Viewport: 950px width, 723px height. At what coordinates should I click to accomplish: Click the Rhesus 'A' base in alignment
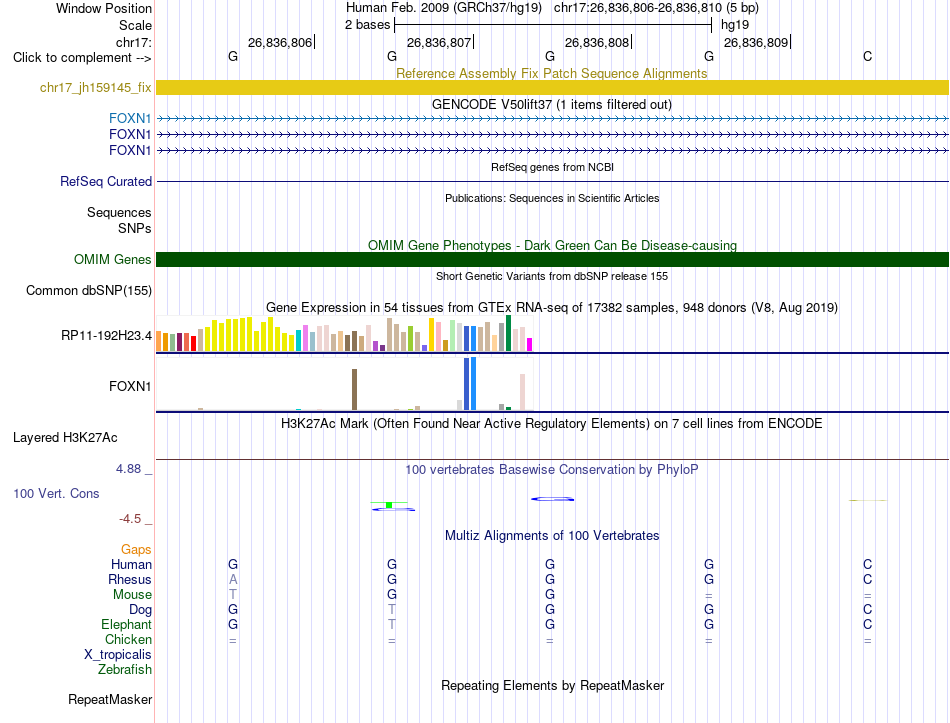tap(233, 579)
